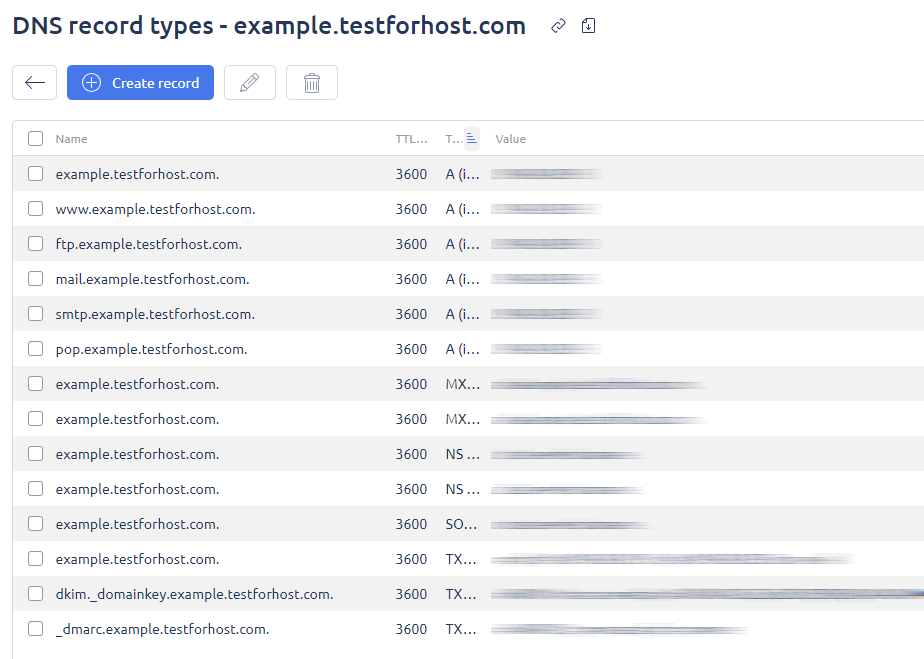Screen dimensions: 924x659
Task: Toggle the select-all checkbox in header
Action: (36, 139)
